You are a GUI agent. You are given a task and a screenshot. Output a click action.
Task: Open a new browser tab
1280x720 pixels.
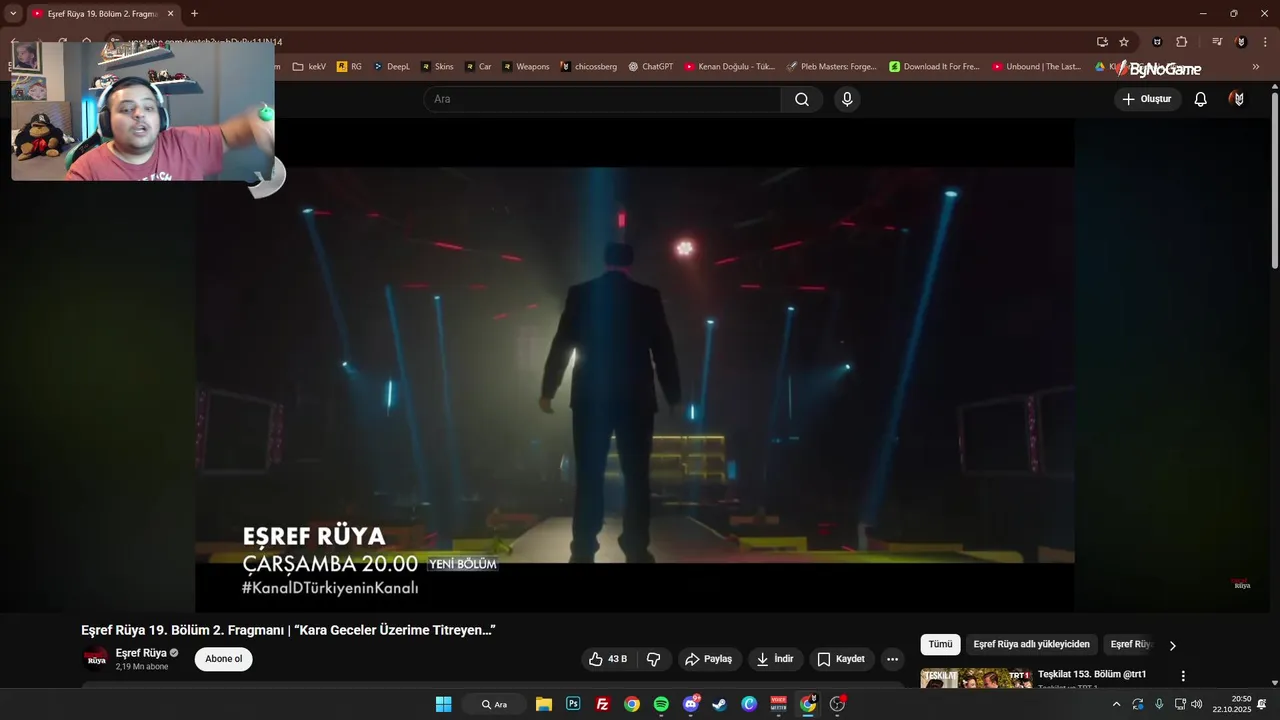click(x=194, y=14)
